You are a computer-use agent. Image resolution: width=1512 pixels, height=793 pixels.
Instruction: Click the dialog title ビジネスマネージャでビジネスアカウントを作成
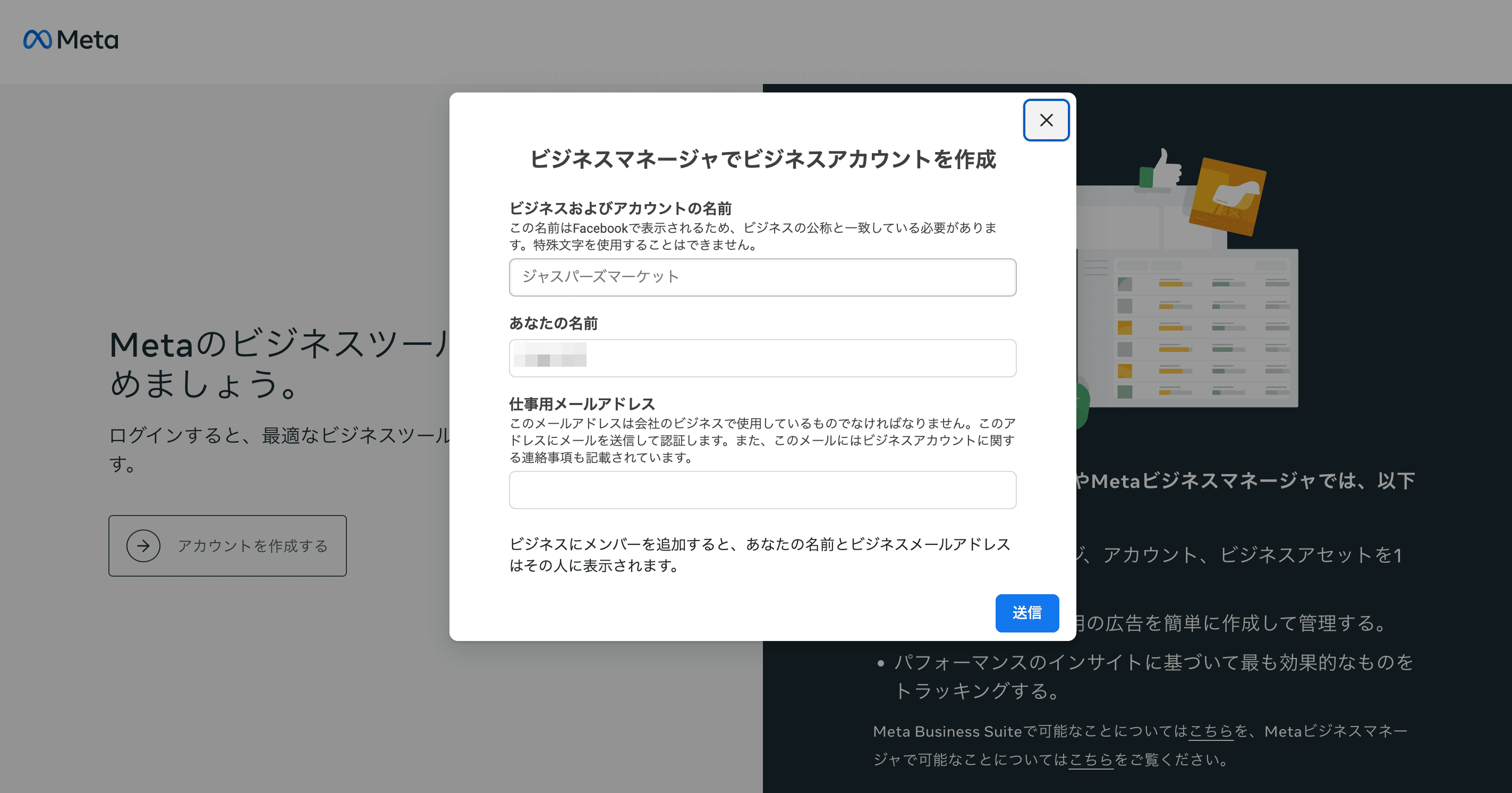pos(762,160)
